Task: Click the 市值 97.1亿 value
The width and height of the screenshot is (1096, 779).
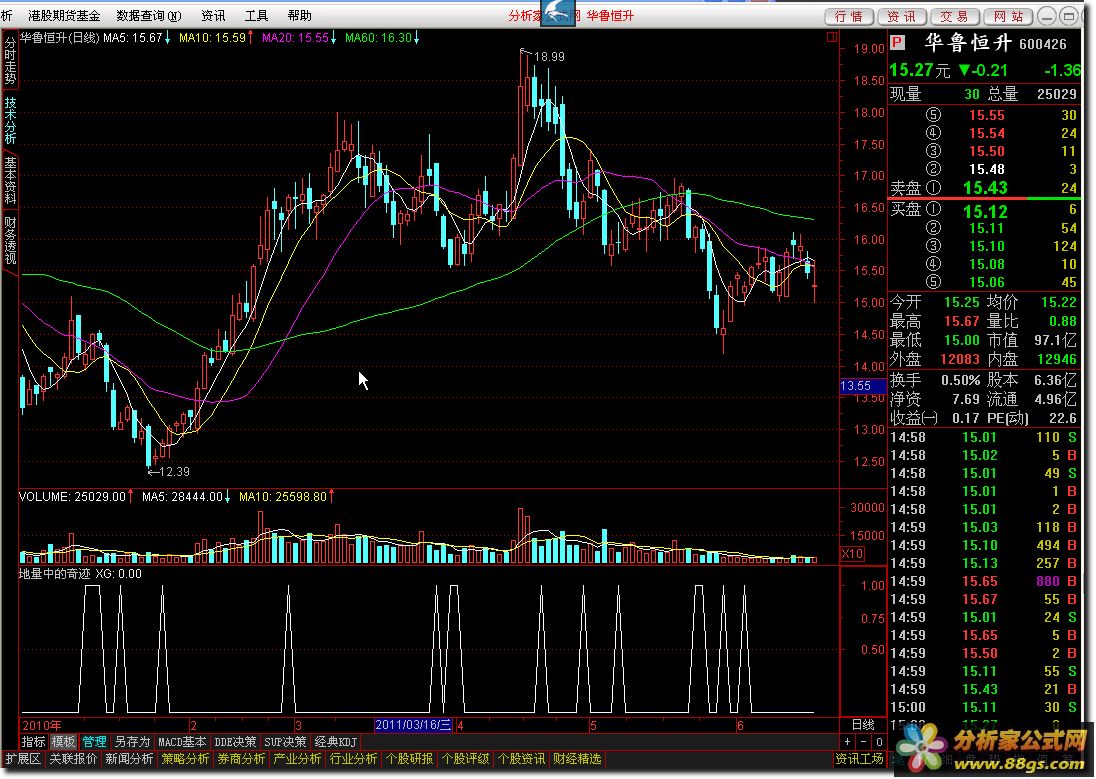Action: 1055,341
